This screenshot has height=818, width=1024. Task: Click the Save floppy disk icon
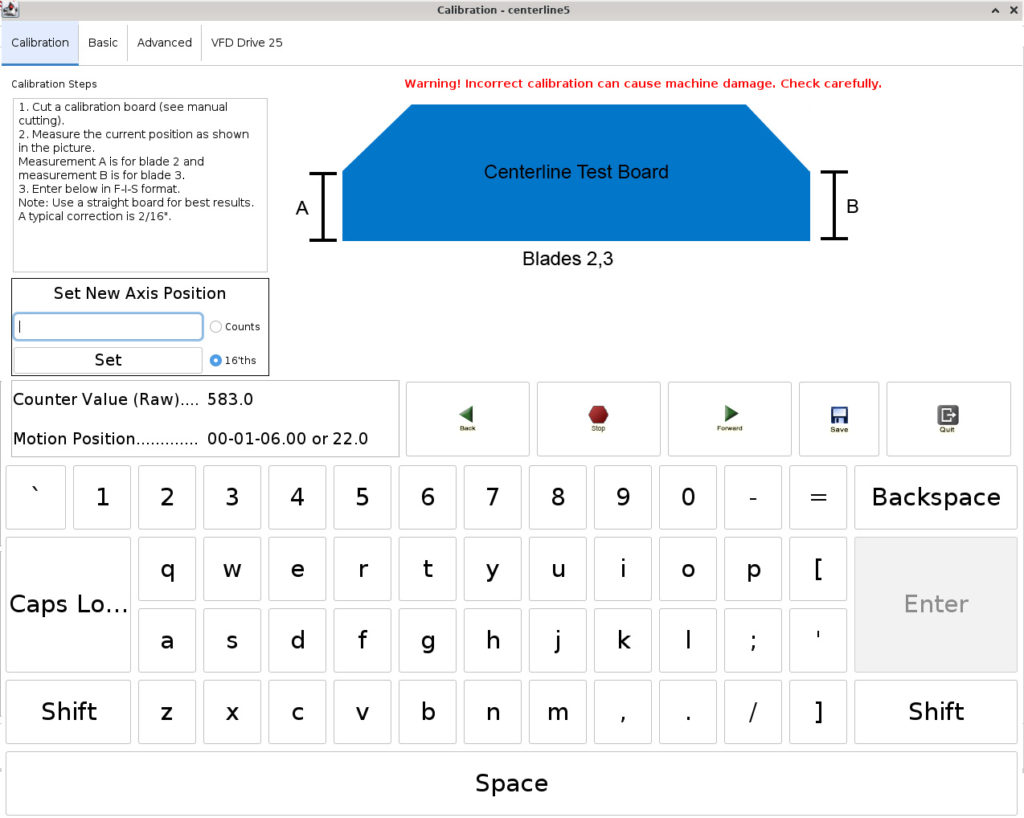pos(839,418)
